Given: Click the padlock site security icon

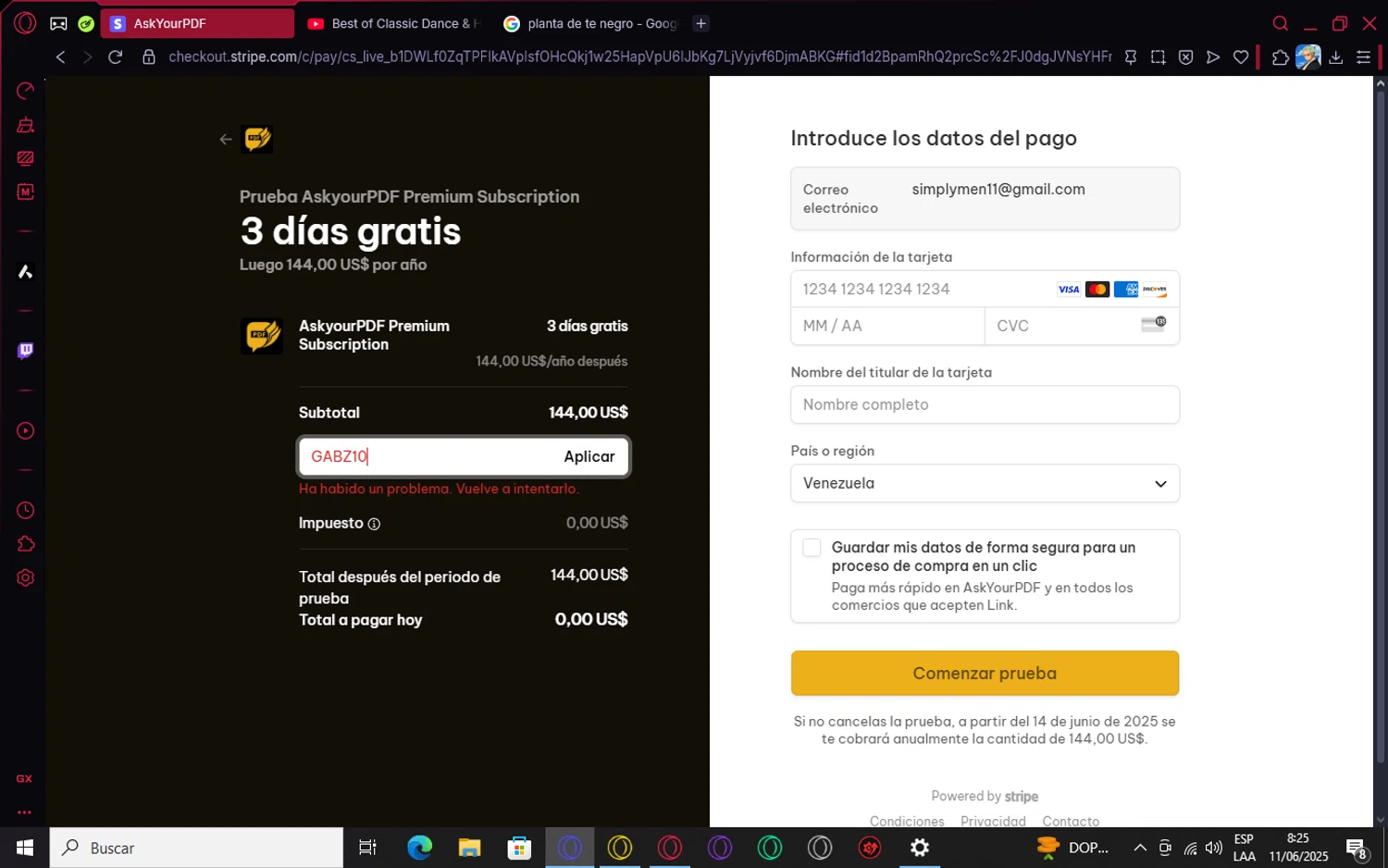Looking at the screenshot, I should click(148, 57).
